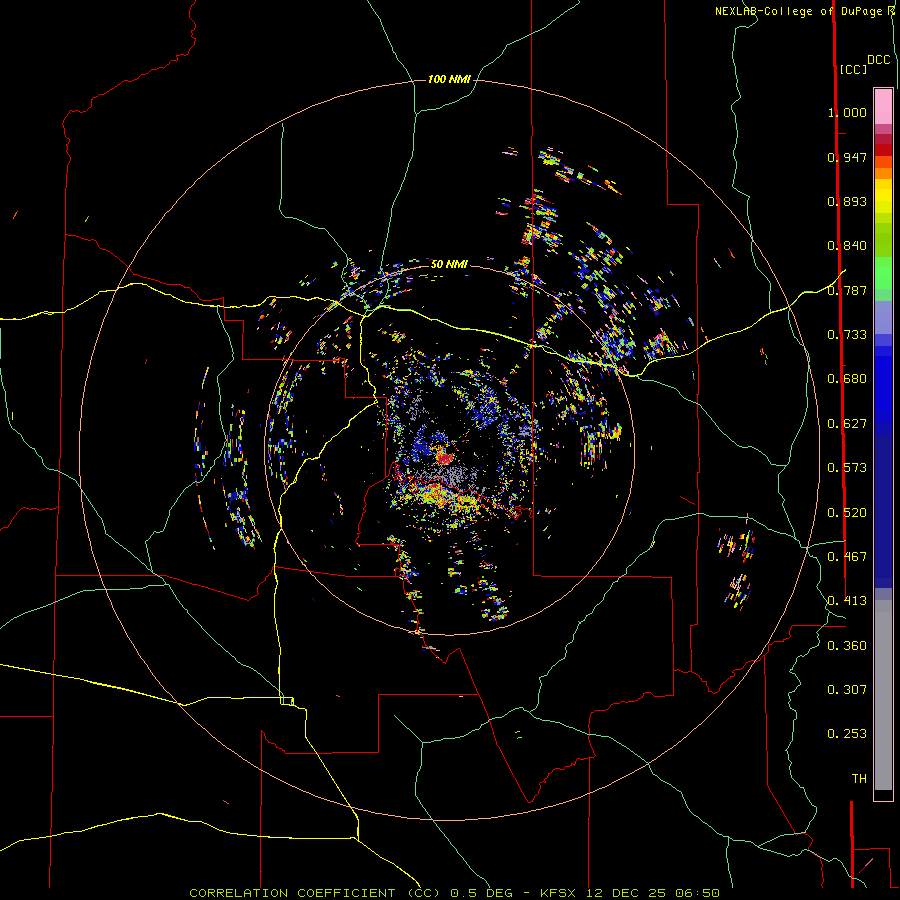Click the 0.947 color scale value

point(847,157)
